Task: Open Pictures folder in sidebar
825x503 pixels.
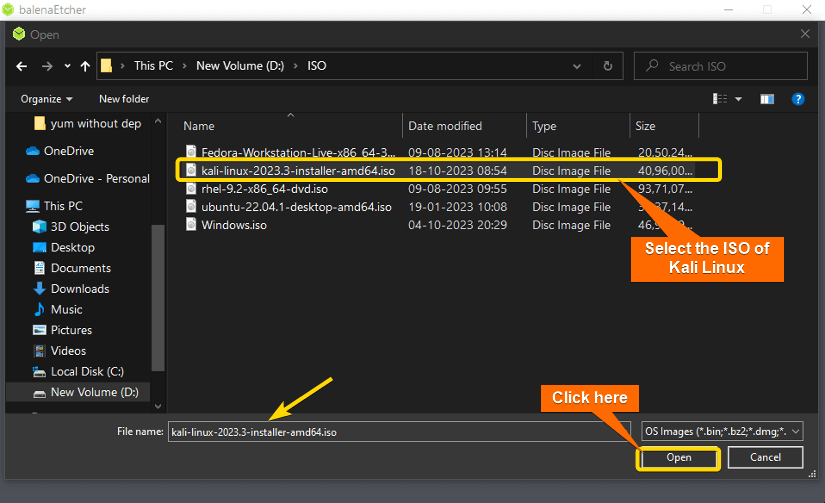Action: pyautogui.click(x=72, y=330)
